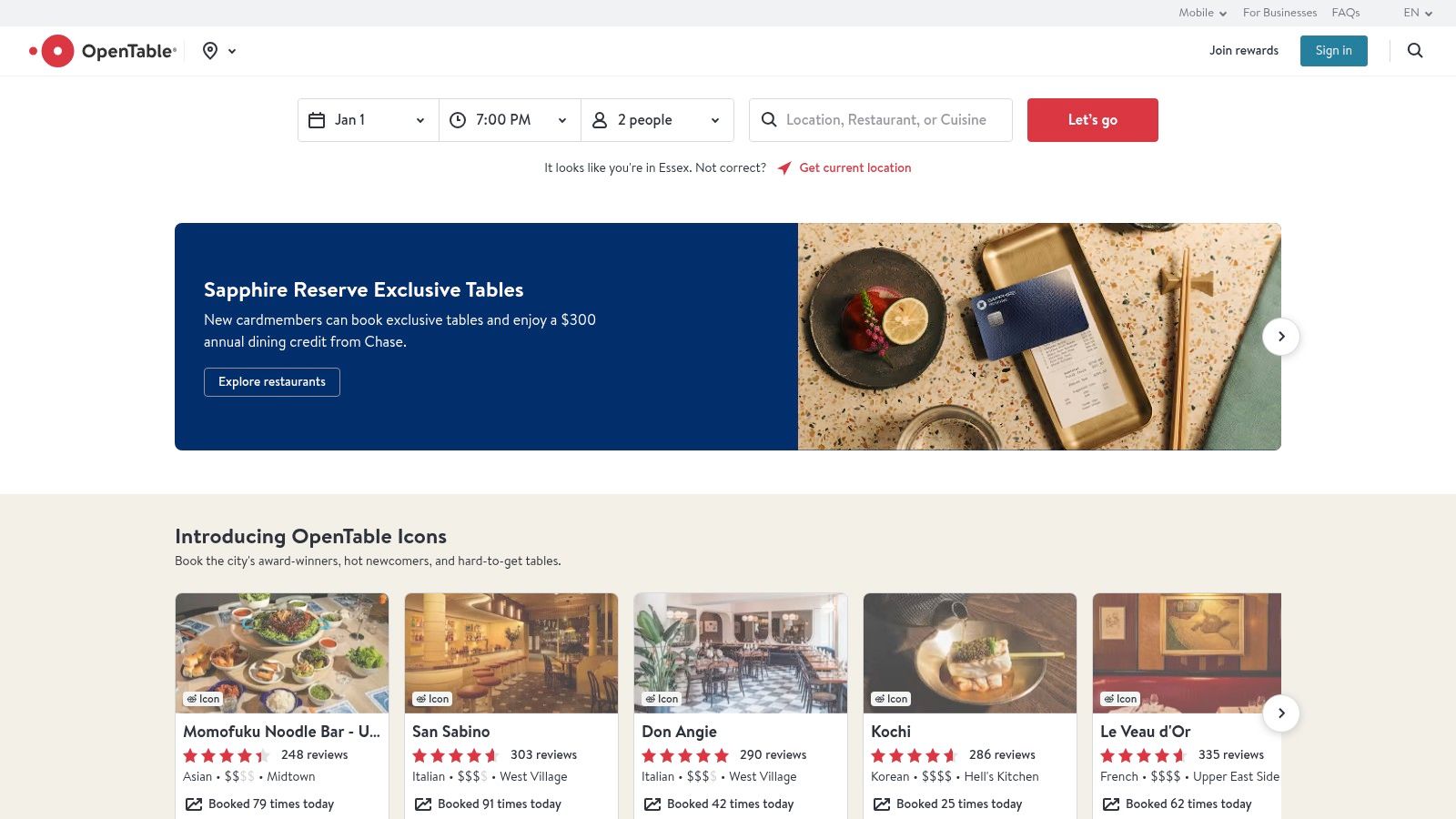Click the 248 reviews text
The image size is (1456, 819).
[x=315, y=755]
